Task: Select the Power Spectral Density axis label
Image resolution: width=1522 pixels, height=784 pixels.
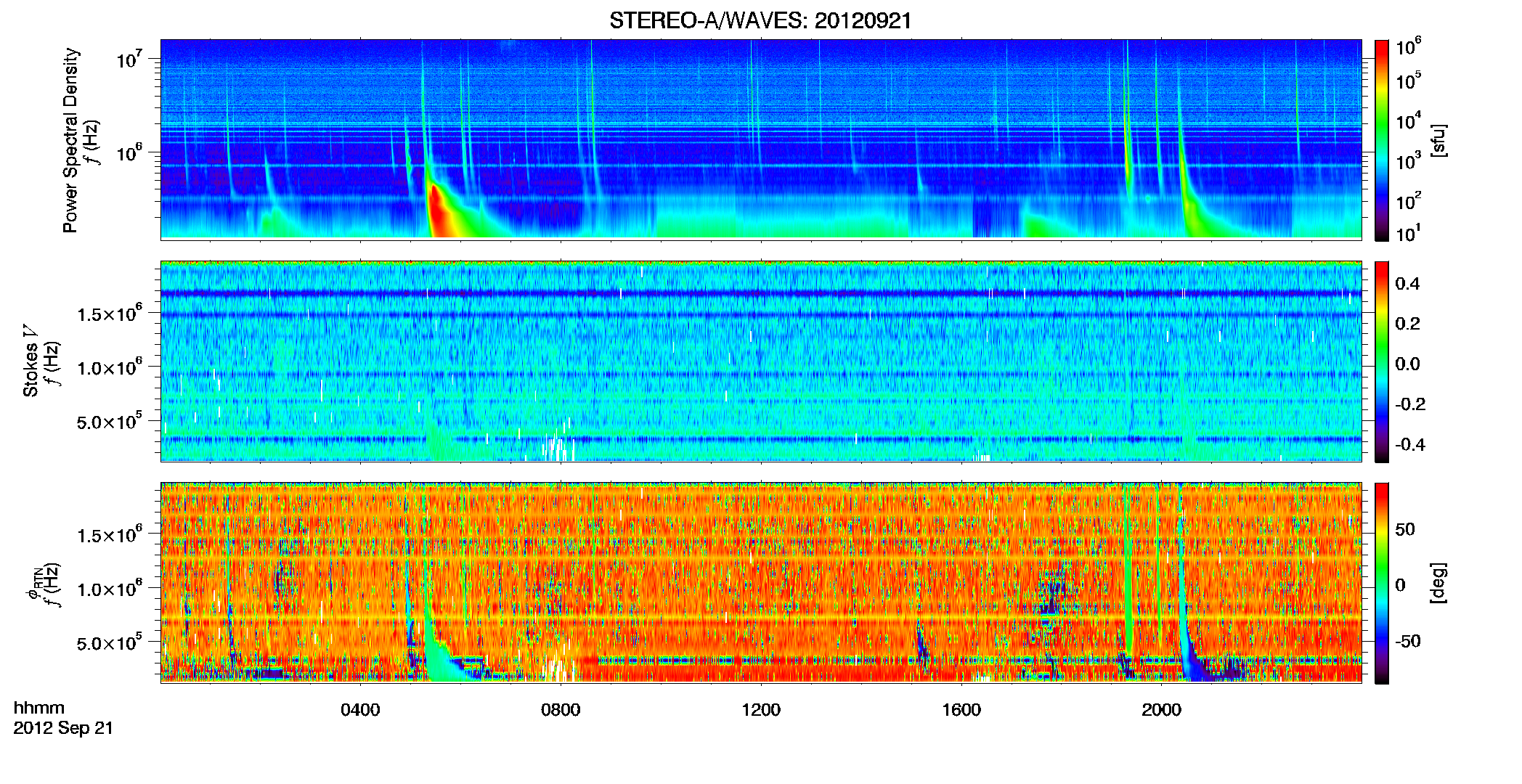Action: pyautogui.click(x=70, y=140)
